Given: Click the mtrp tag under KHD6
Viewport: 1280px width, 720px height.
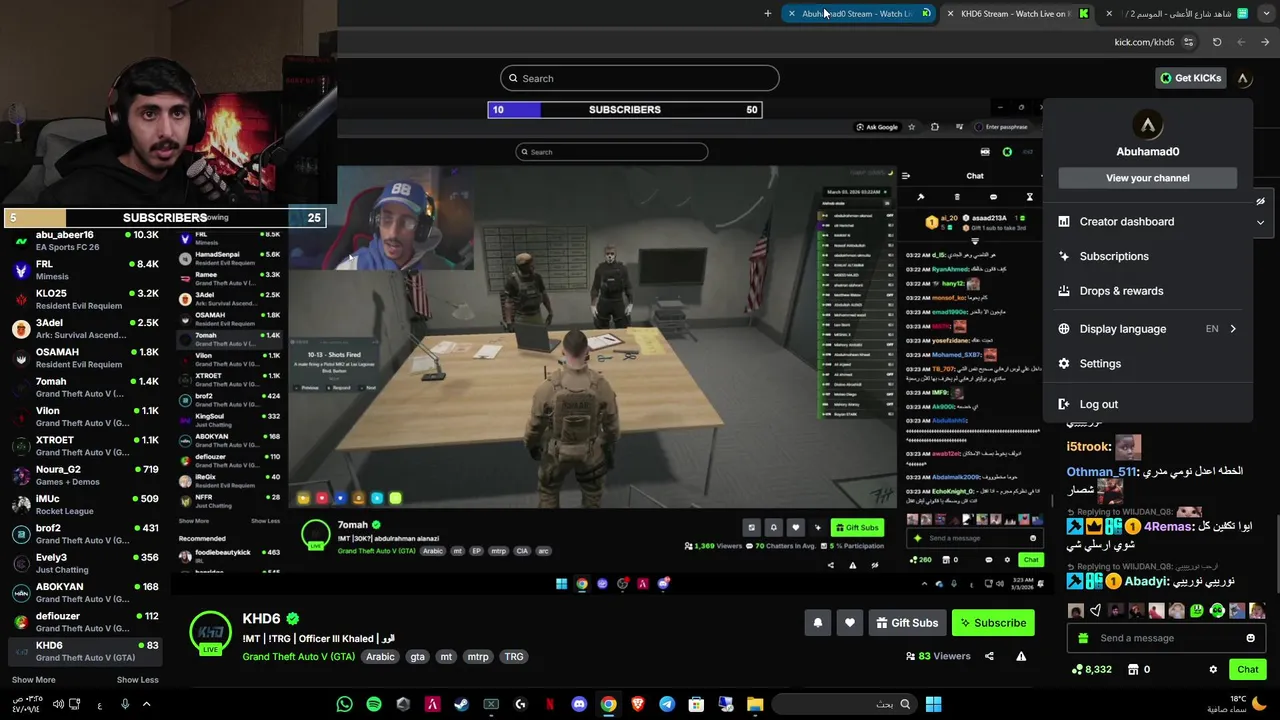Looking at the screenshot, I should tap(478, 657).
